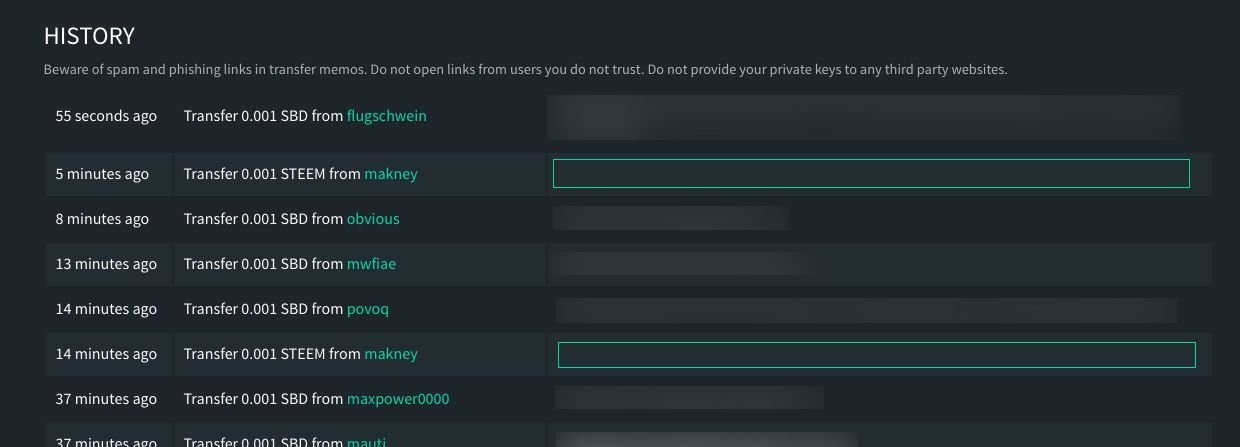Click the HISTORY section heading
The width and height of the screenshot is (1240, 447).
89,36
